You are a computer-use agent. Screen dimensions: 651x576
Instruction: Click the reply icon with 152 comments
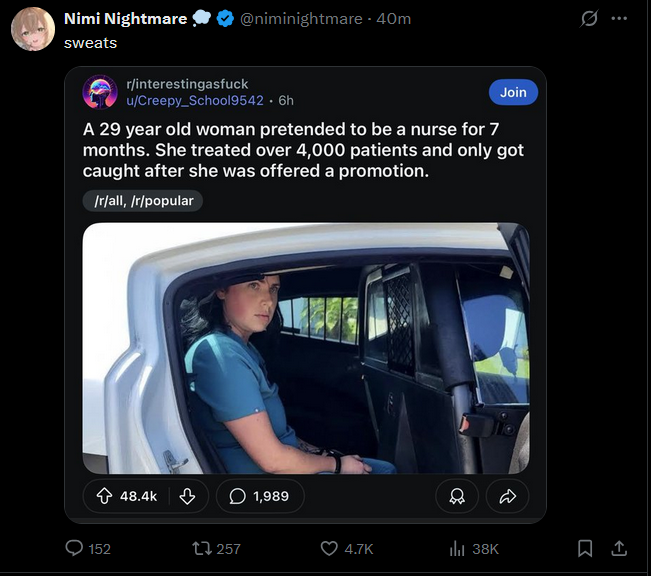74,548
